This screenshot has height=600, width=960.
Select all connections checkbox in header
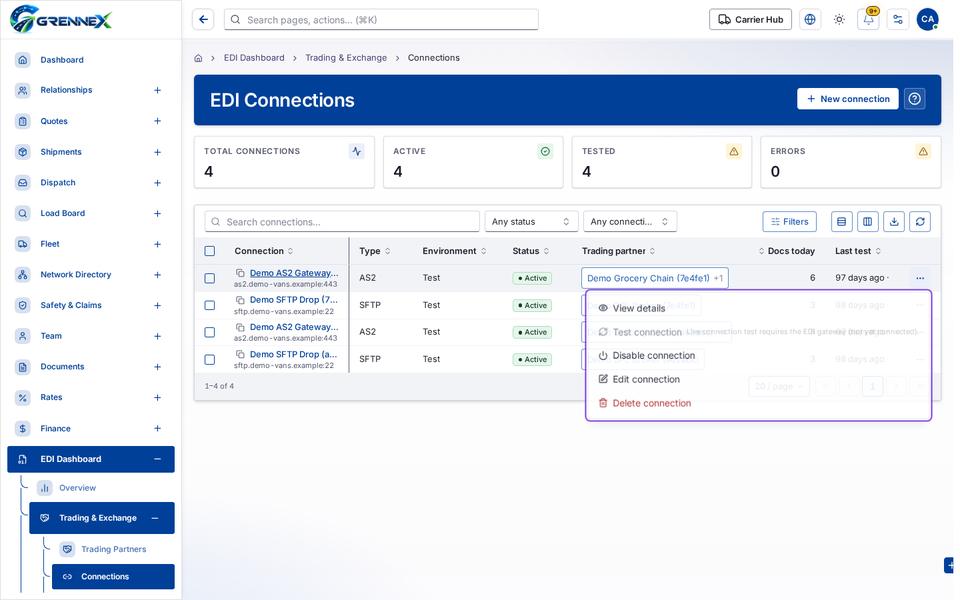point(210,251)
